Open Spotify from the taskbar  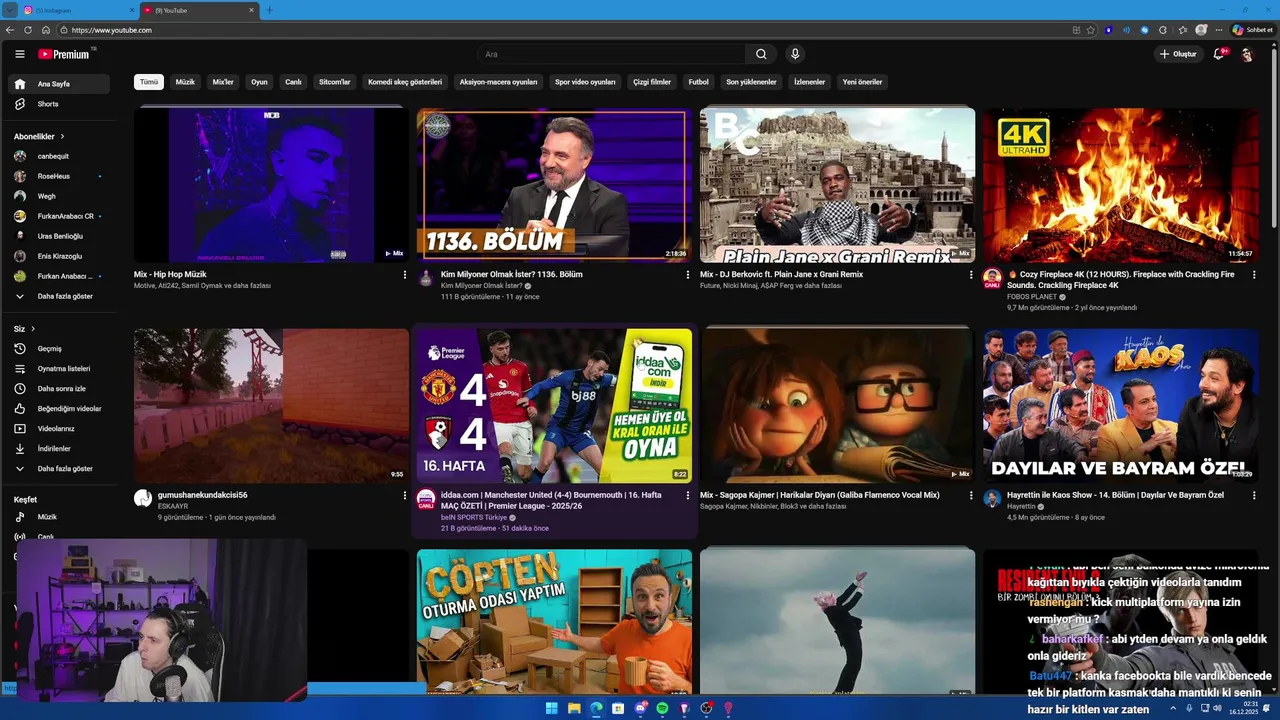[x=662, y=708]
